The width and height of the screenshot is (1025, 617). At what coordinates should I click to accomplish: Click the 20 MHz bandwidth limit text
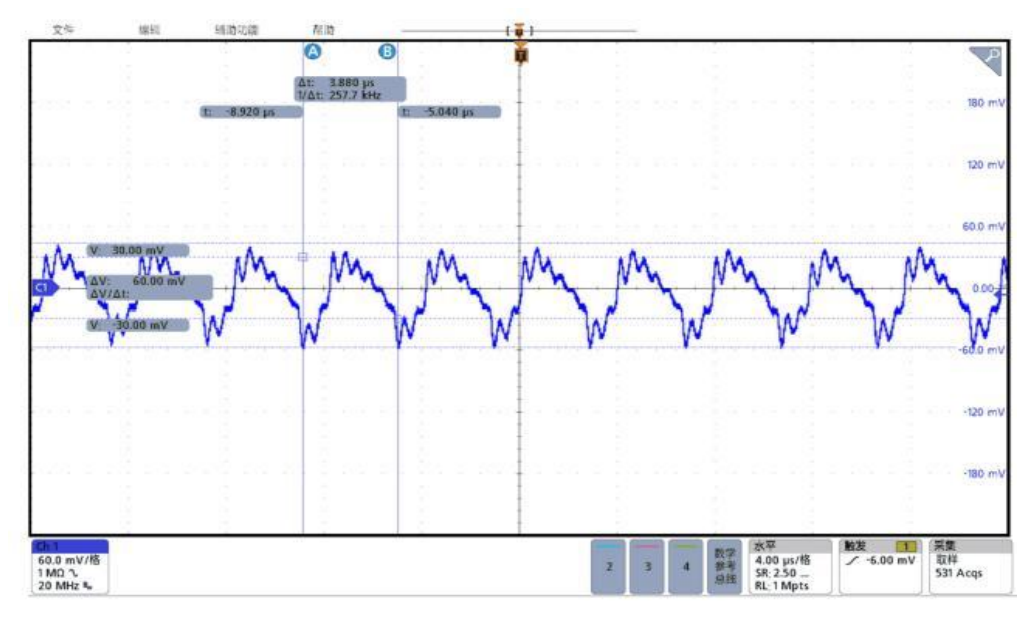tap(60, 586)
